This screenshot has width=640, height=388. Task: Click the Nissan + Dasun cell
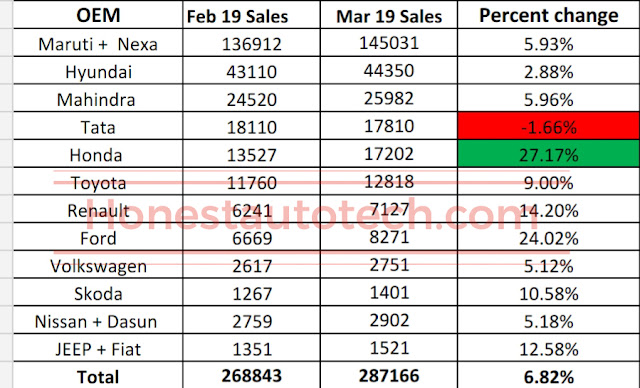pos(98,320)
